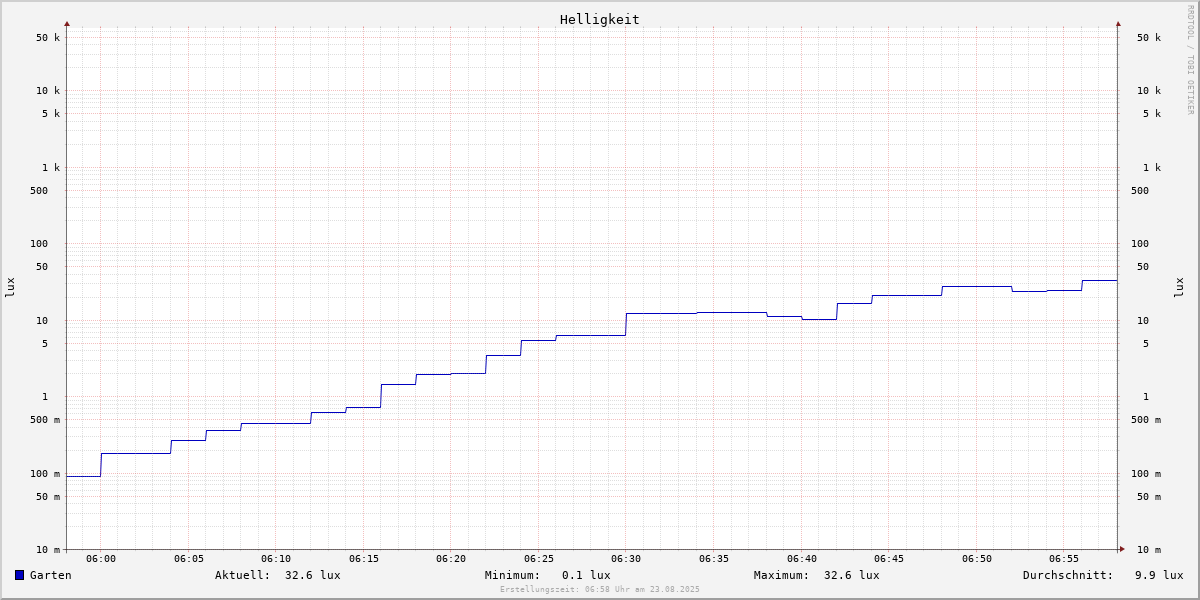Click the "500" label on right axis

point(1140,190)
